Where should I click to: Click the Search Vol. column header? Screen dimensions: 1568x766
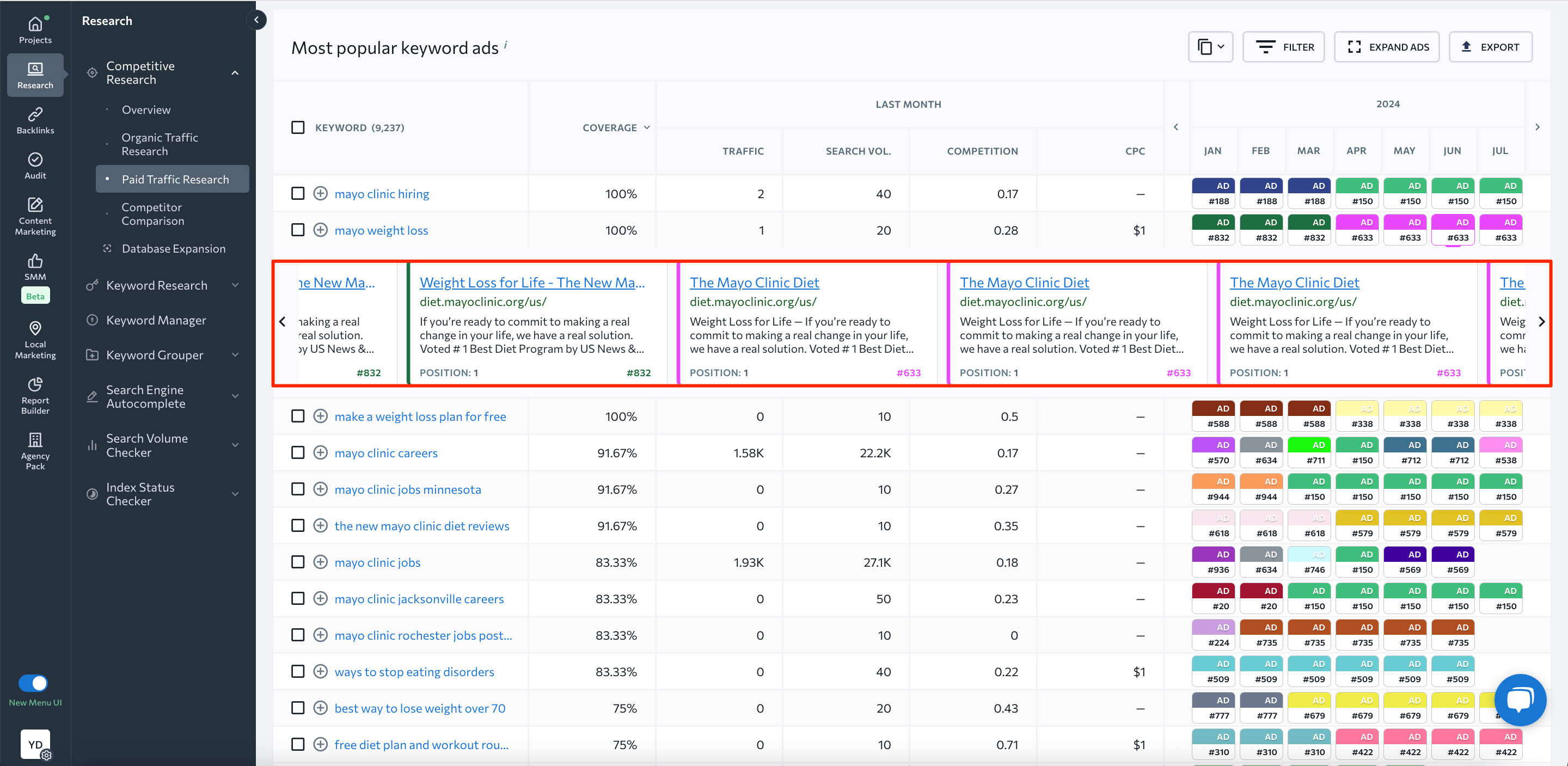click(857, 151)
